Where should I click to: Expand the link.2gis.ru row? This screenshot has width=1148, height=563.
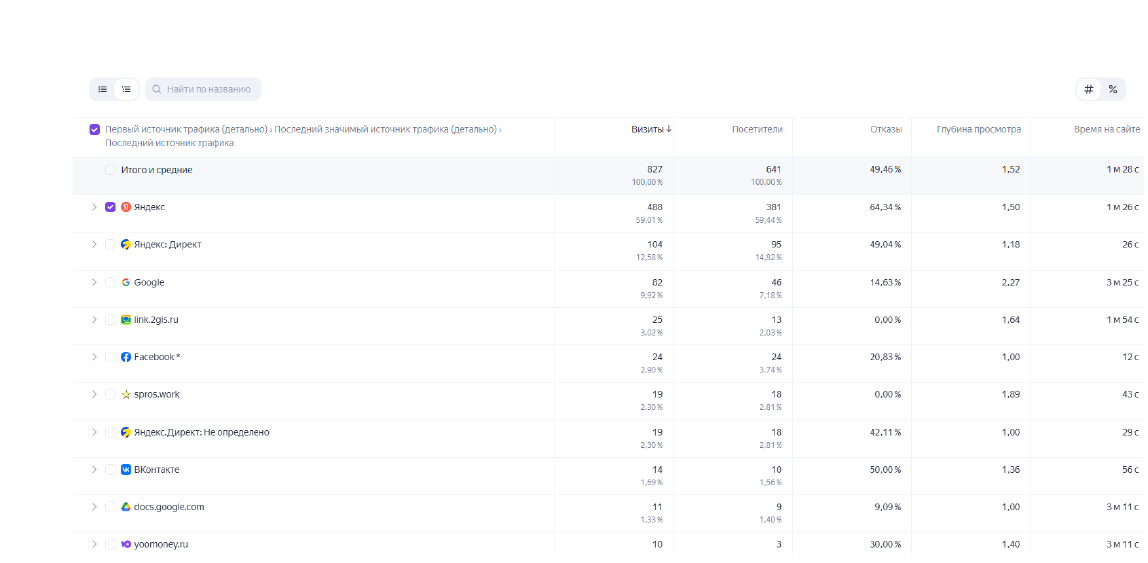[x=94, y=320]
